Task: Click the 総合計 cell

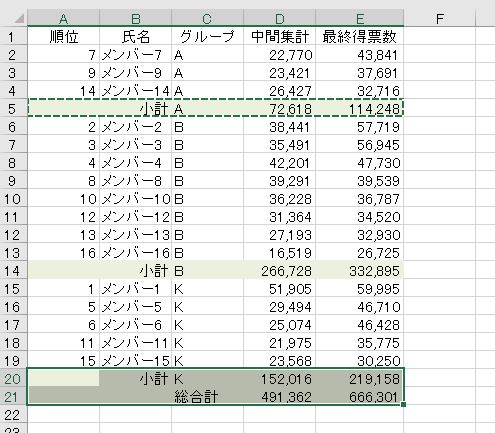Action: click(207, 397)
